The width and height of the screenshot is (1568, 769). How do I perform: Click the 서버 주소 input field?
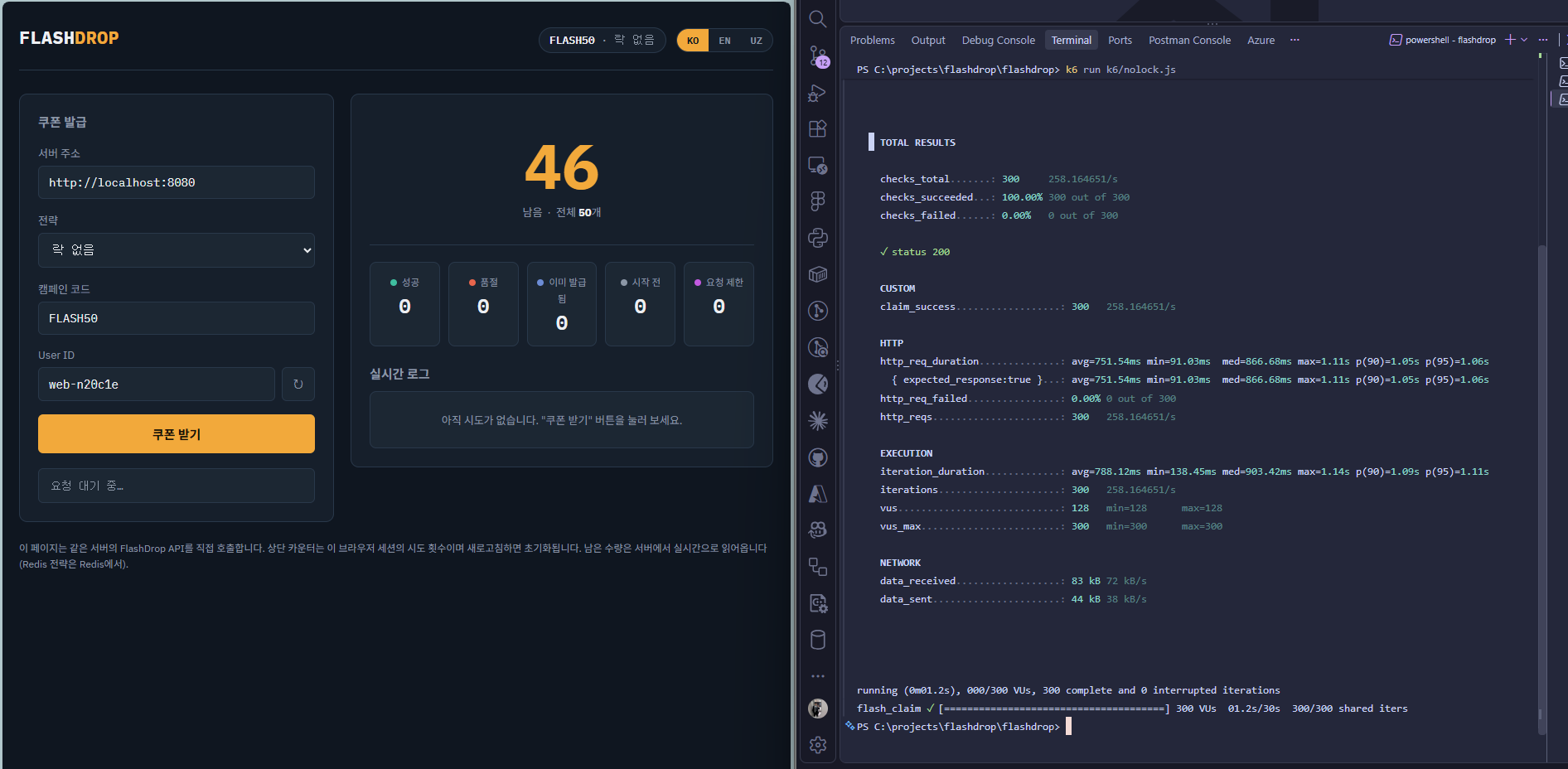177,182
